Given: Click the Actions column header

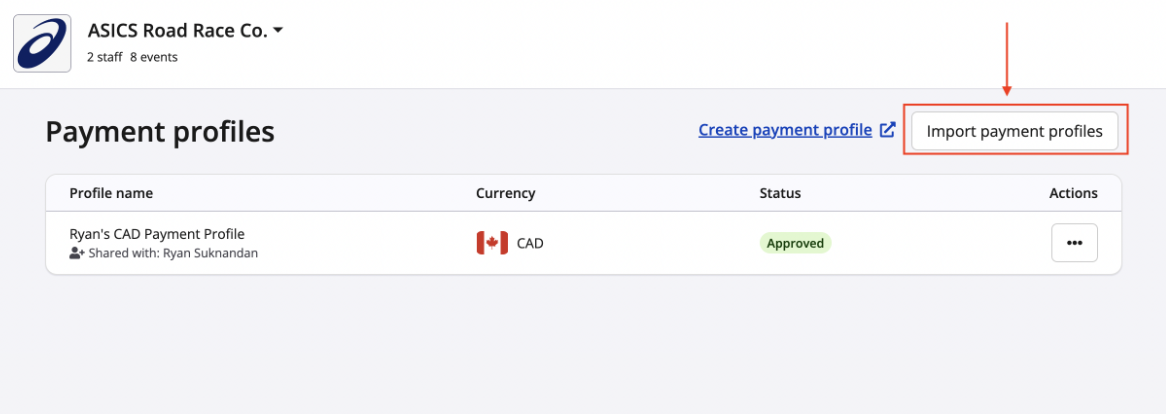Looking at the screenshot, I should click(x=1073, y=193).
